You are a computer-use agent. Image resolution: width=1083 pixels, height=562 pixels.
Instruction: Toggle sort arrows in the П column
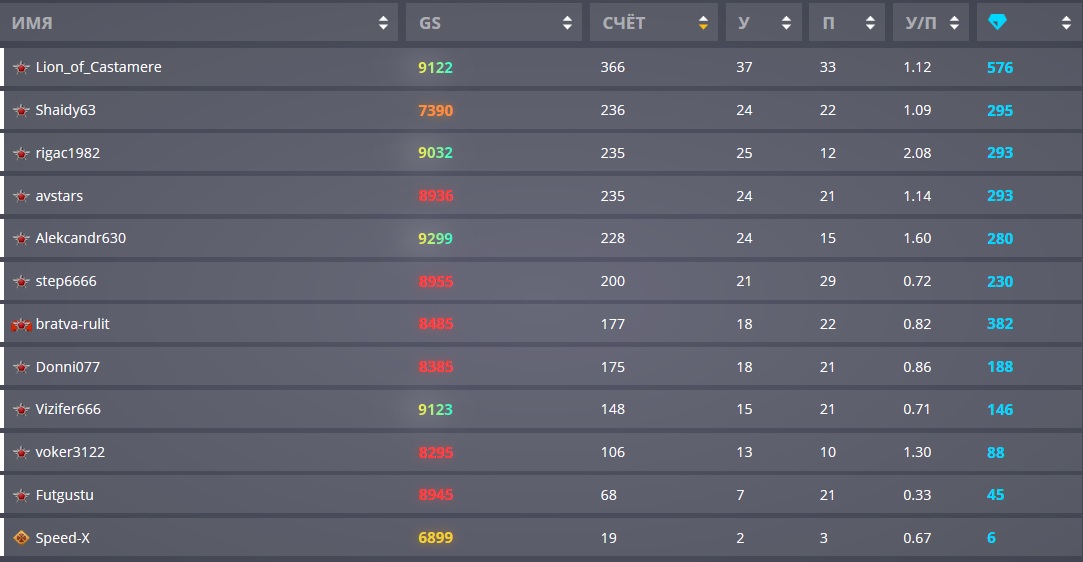tap(870, 23)
